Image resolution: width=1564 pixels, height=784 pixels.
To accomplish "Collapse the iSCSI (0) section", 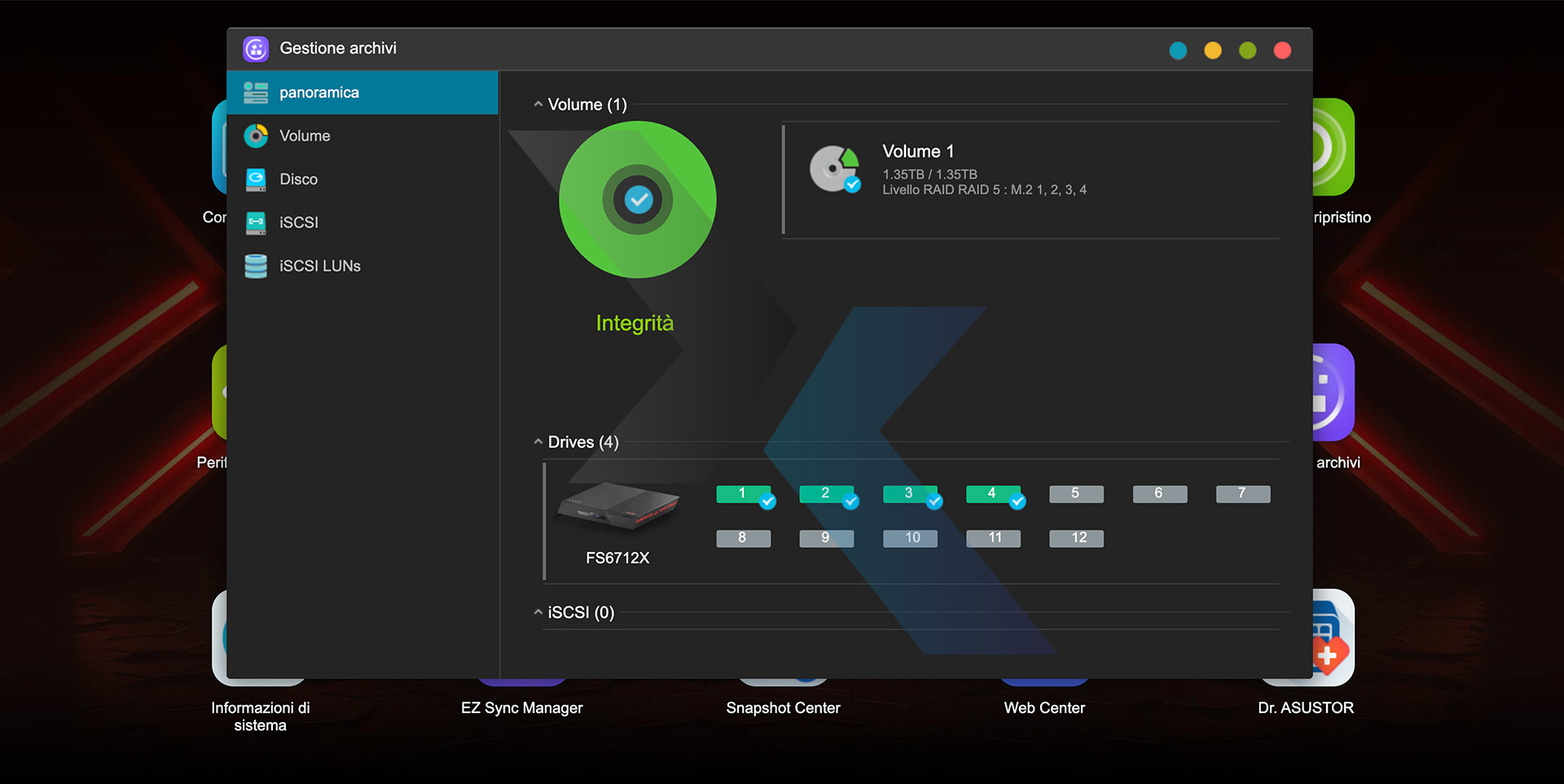I will [538, 612].
